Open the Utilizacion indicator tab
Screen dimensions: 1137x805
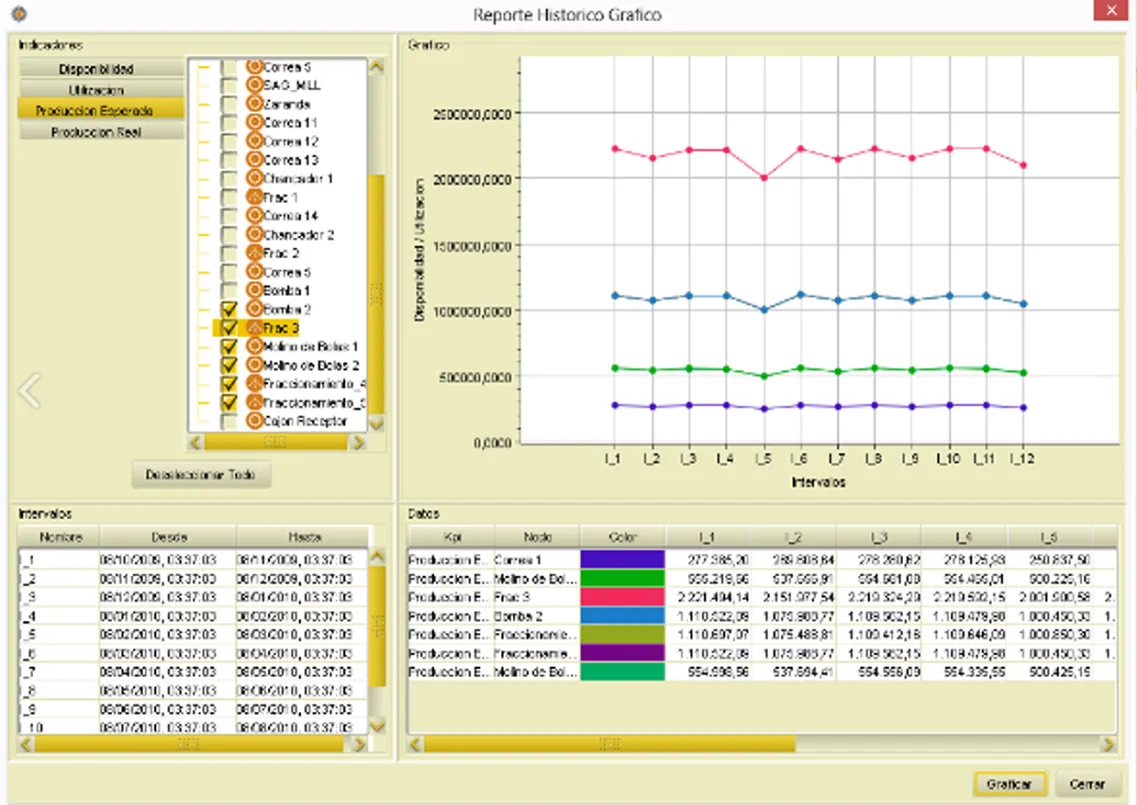coord(102,89)
